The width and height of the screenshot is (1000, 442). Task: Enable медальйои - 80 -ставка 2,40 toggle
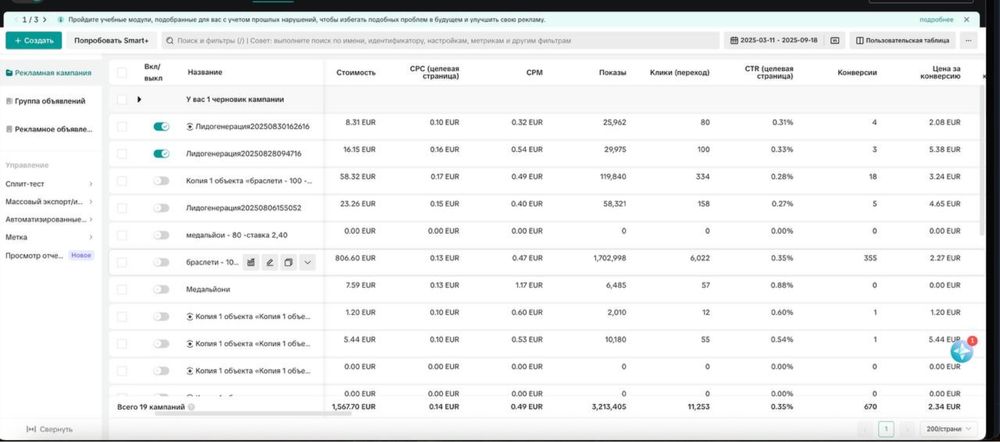coord(161,235)
